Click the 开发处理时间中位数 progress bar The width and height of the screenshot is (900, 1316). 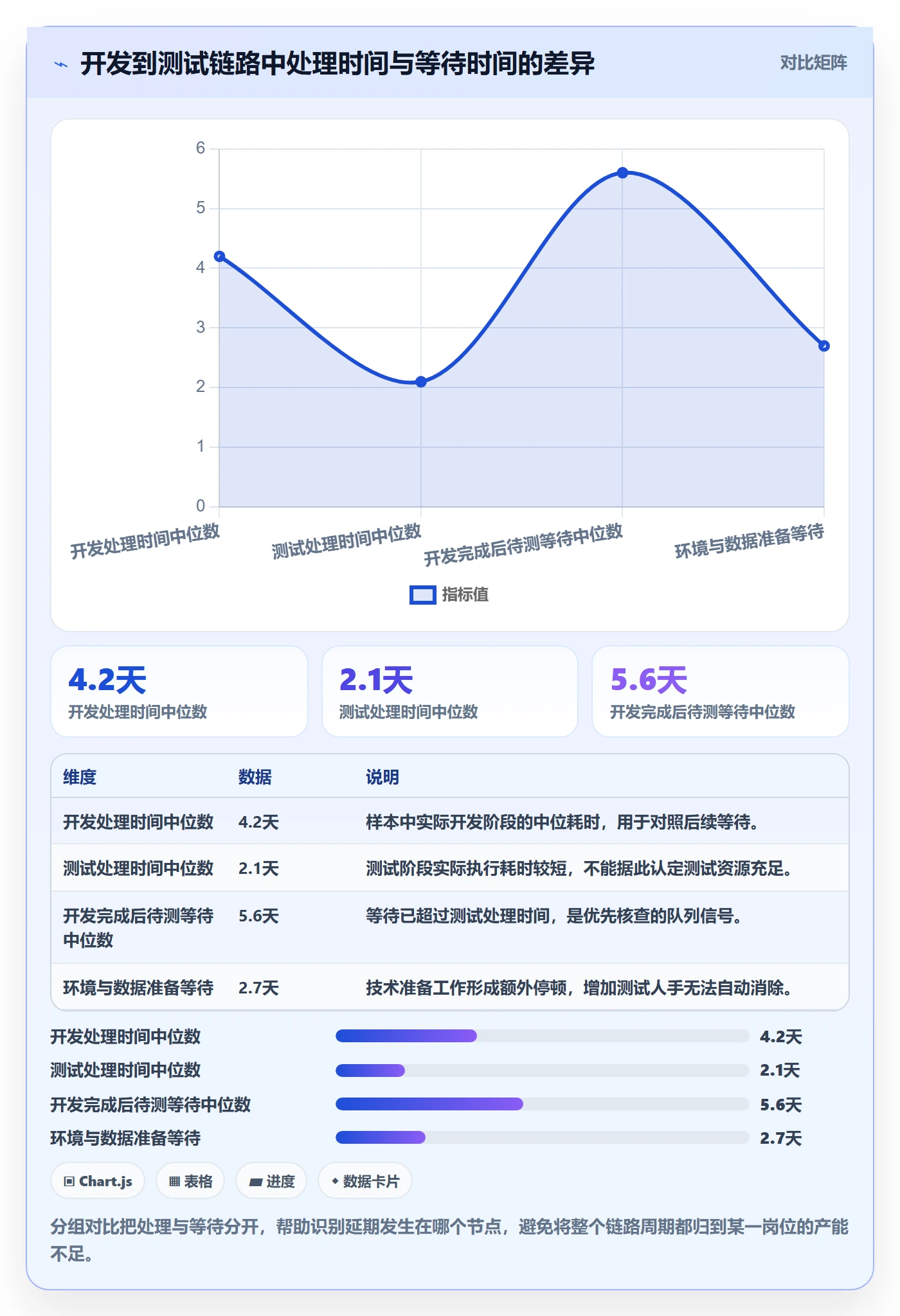pos(543,1036)
